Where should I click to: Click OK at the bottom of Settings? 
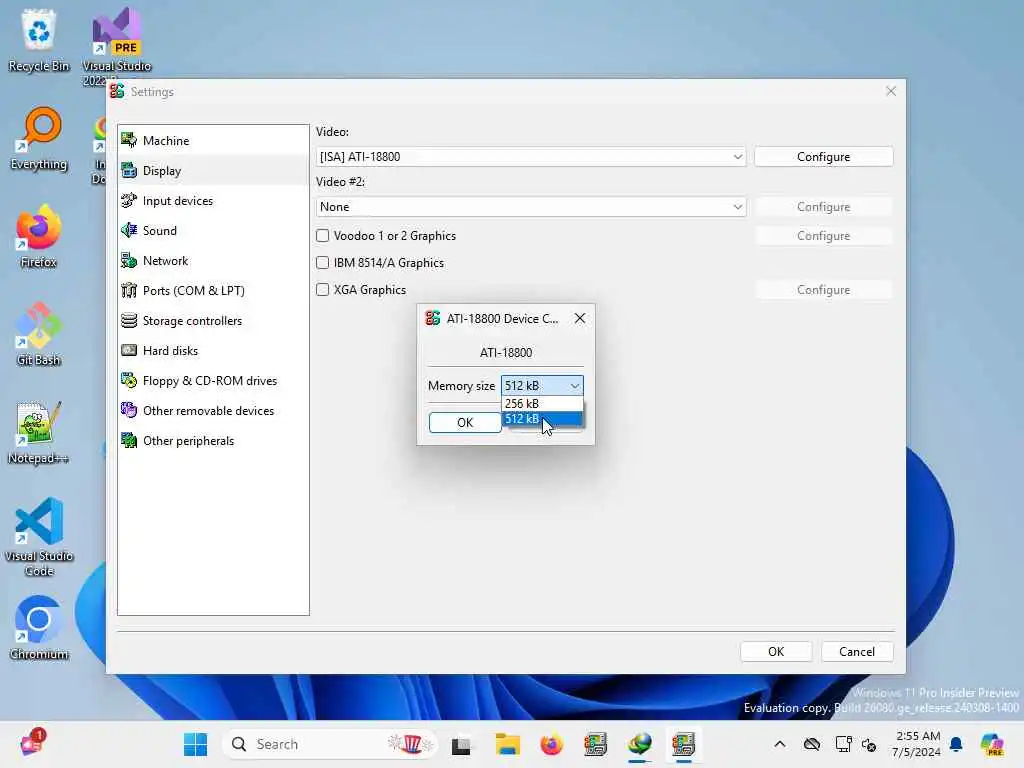click(776, 652)
